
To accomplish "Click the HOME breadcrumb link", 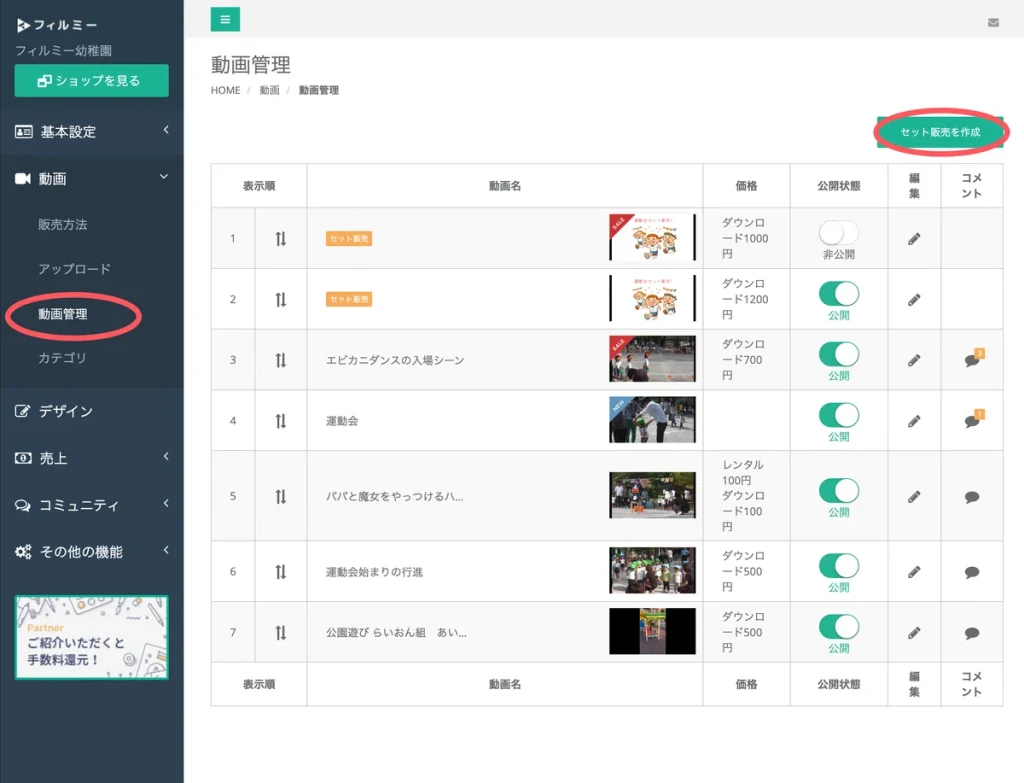I will pos(225,90).
